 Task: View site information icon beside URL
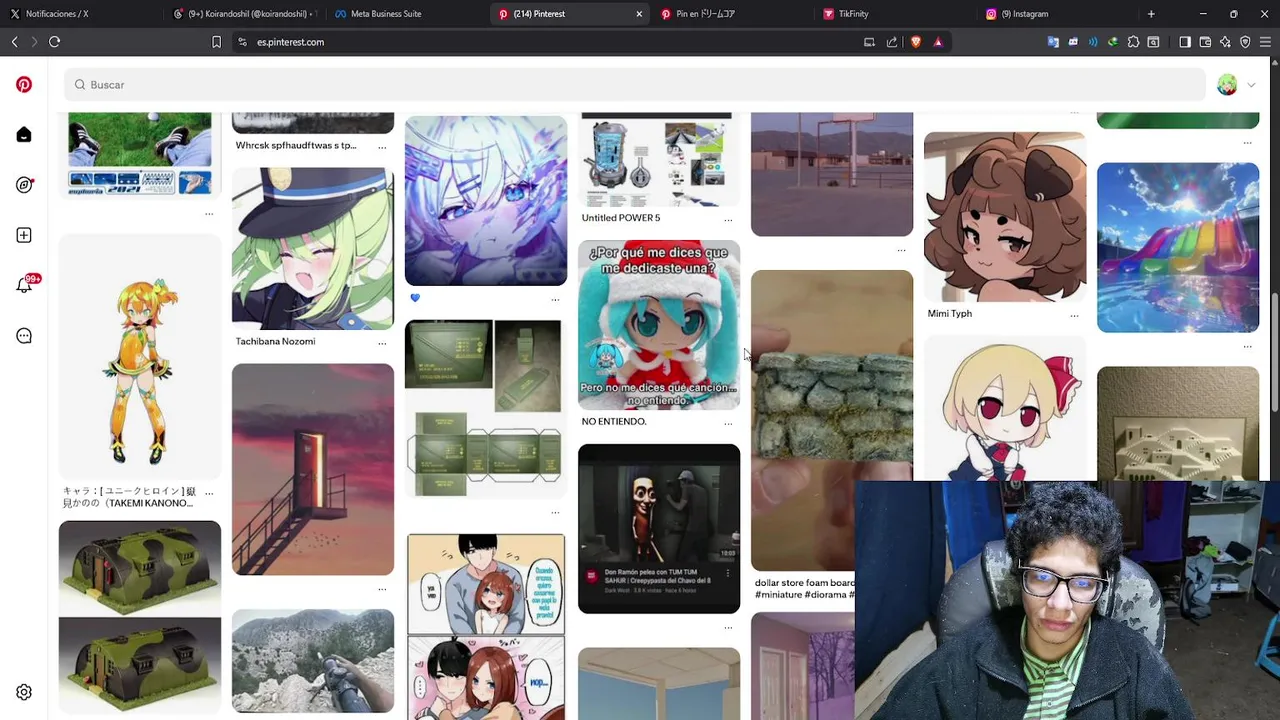point(242,42)
